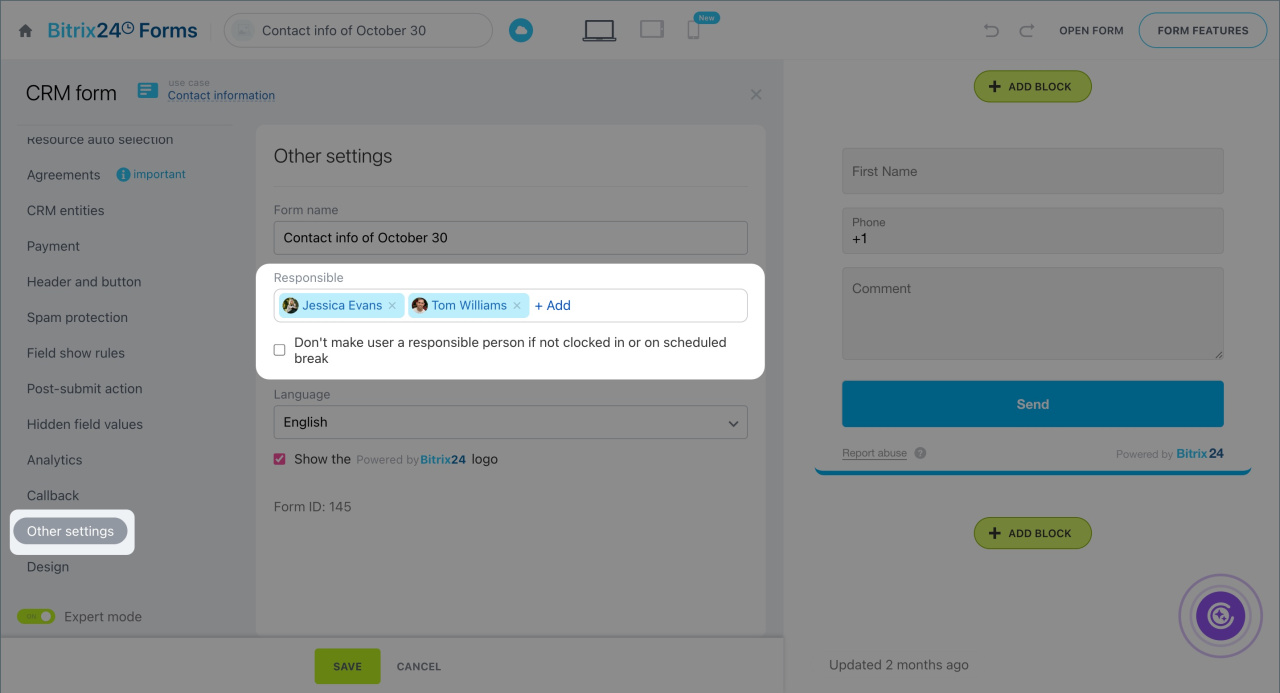
Task: Click the undo arrow icon
Action: pyautogui.click(x=991, y=31)
